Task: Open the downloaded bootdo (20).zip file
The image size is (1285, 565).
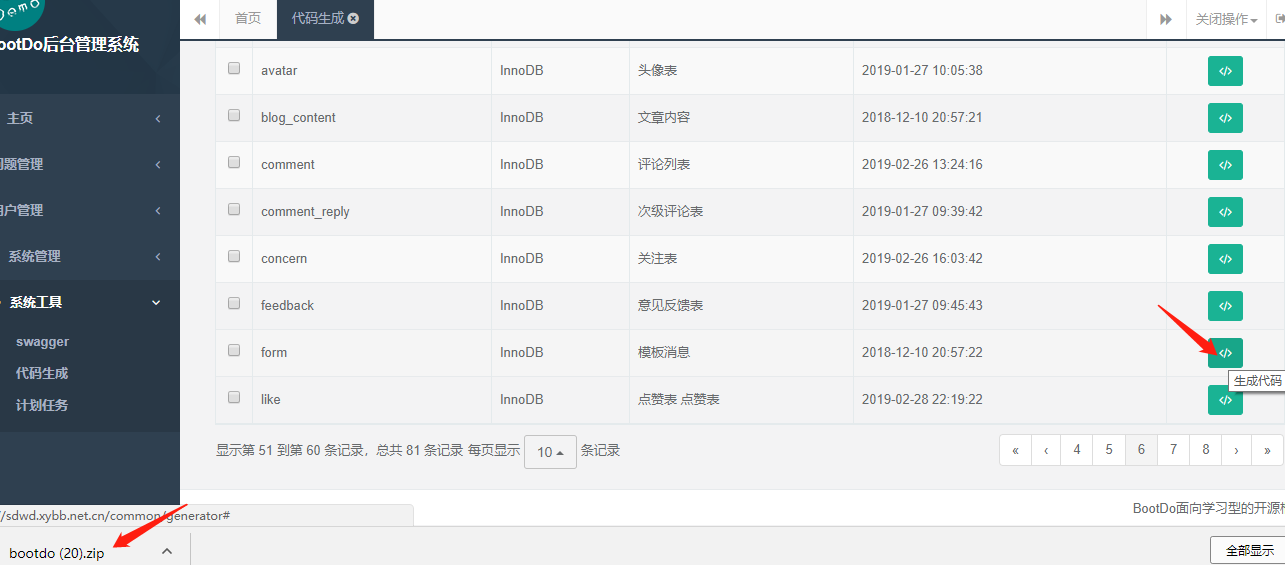Action: coord(56,552)
